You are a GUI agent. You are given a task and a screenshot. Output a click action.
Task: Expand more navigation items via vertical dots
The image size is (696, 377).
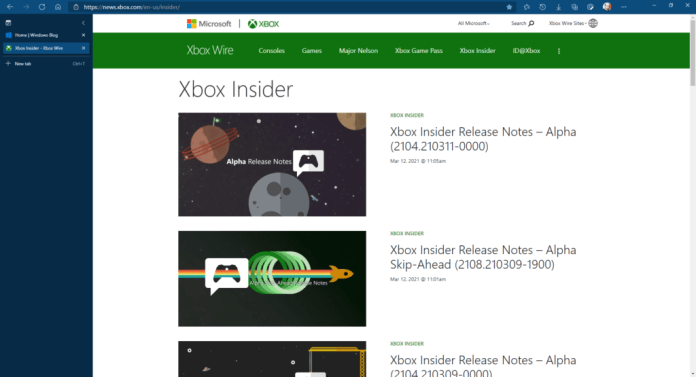[559, 51]
